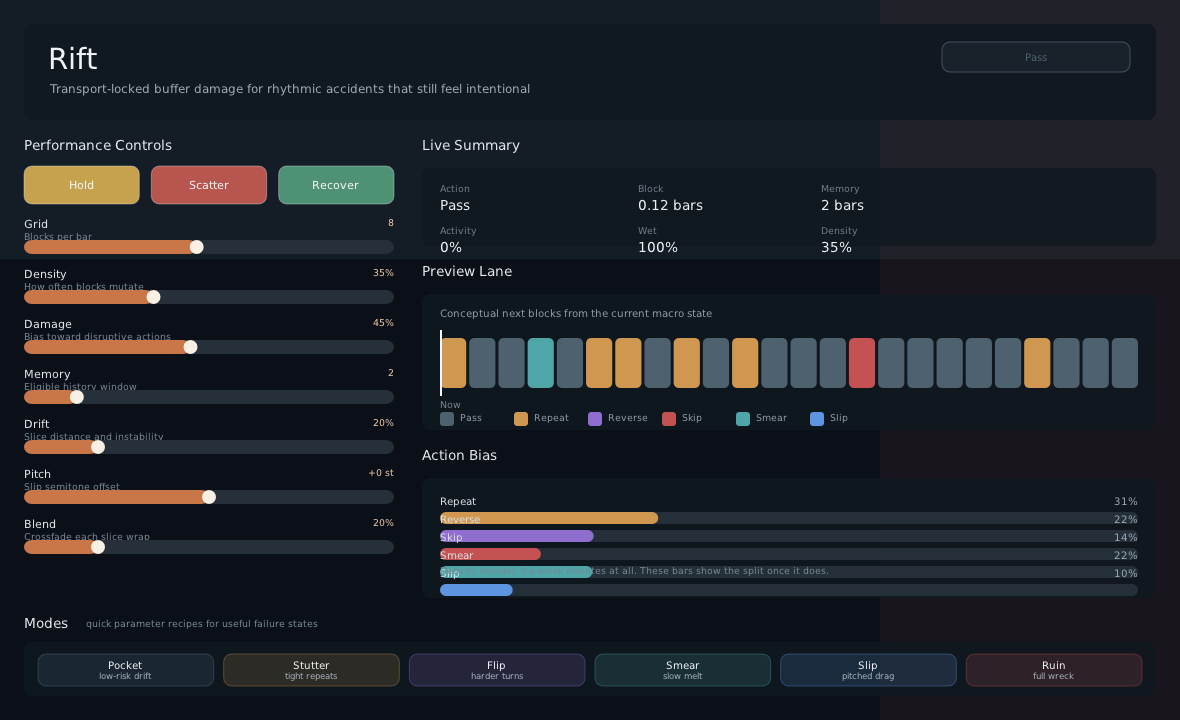
Task: Click the Activity value "0%"
Action: [x=451, y=248]
